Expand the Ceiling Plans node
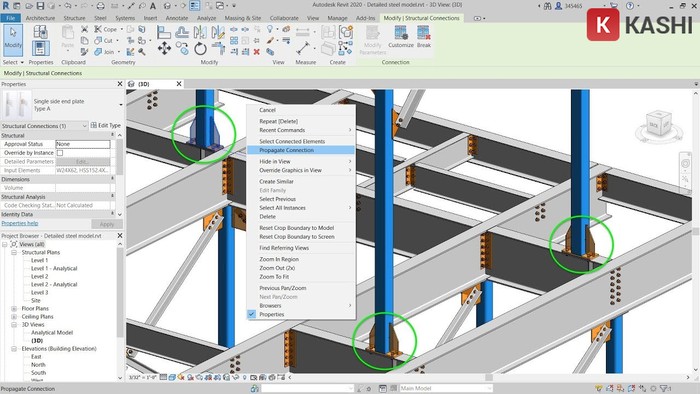 [x=14, y=316]
